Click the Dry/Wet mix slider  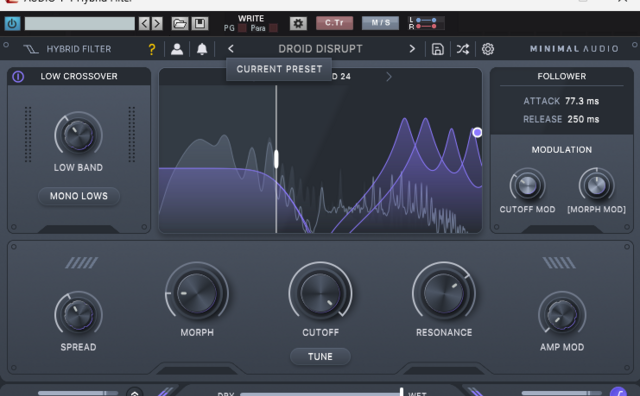[322, 394]
